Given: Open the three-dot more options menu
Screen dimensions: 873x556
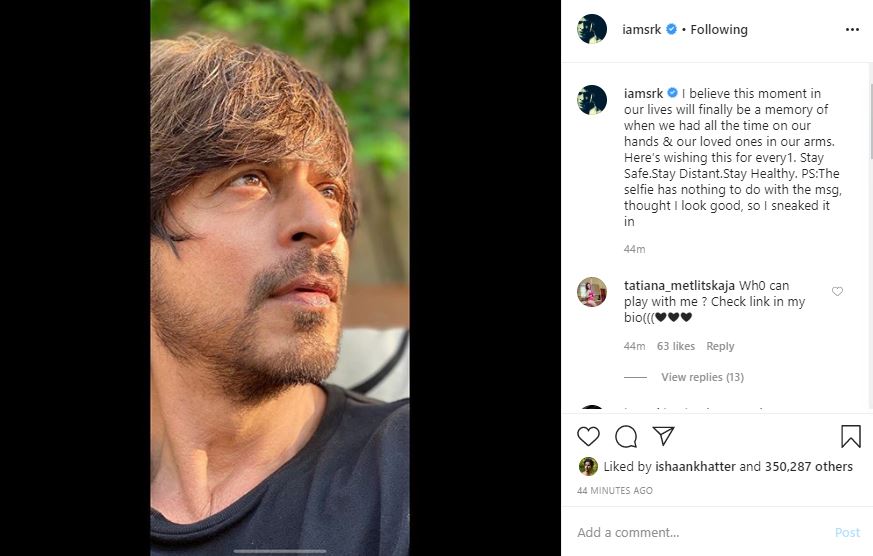Looking at the screenshot, I should [x=852, y=30].
